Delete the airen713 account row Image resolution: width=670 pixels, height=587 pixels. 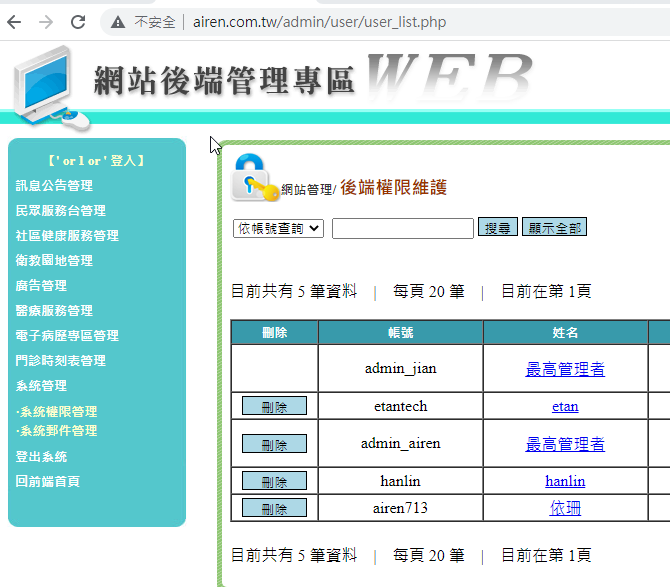274,508
